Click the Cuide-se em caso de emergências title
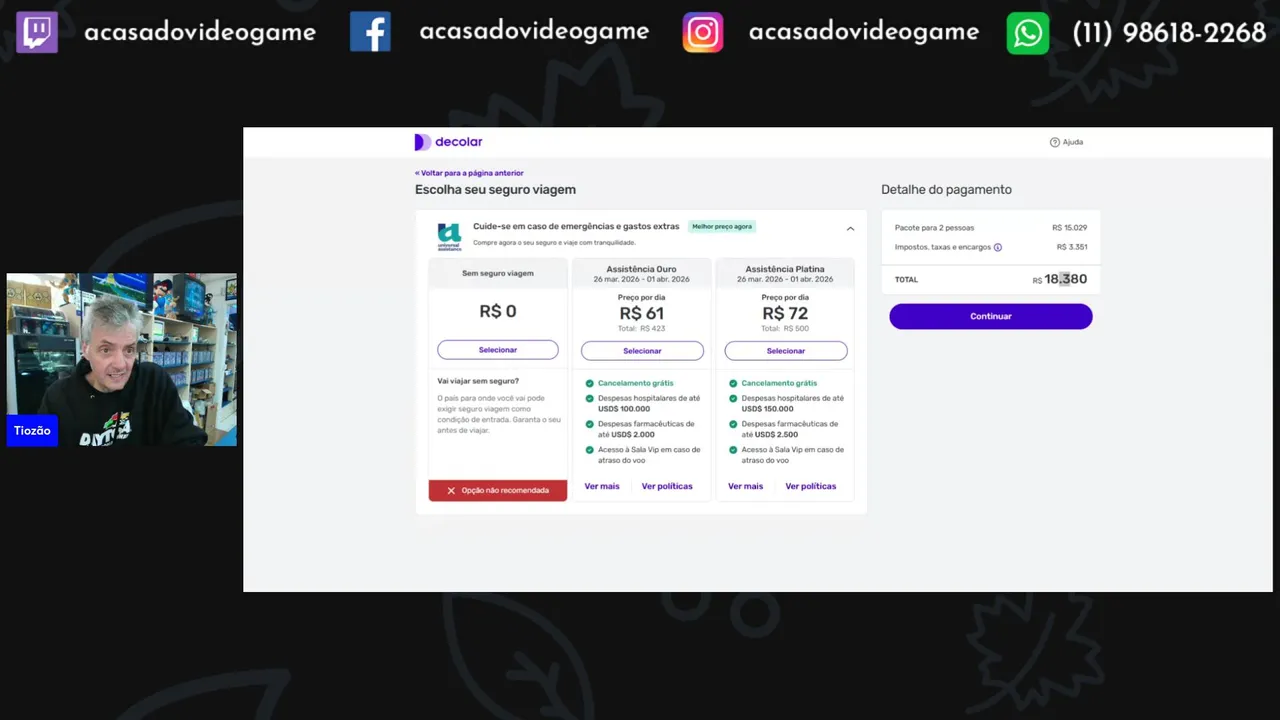This screenshot has width=1280, height=720. (576, 227)
